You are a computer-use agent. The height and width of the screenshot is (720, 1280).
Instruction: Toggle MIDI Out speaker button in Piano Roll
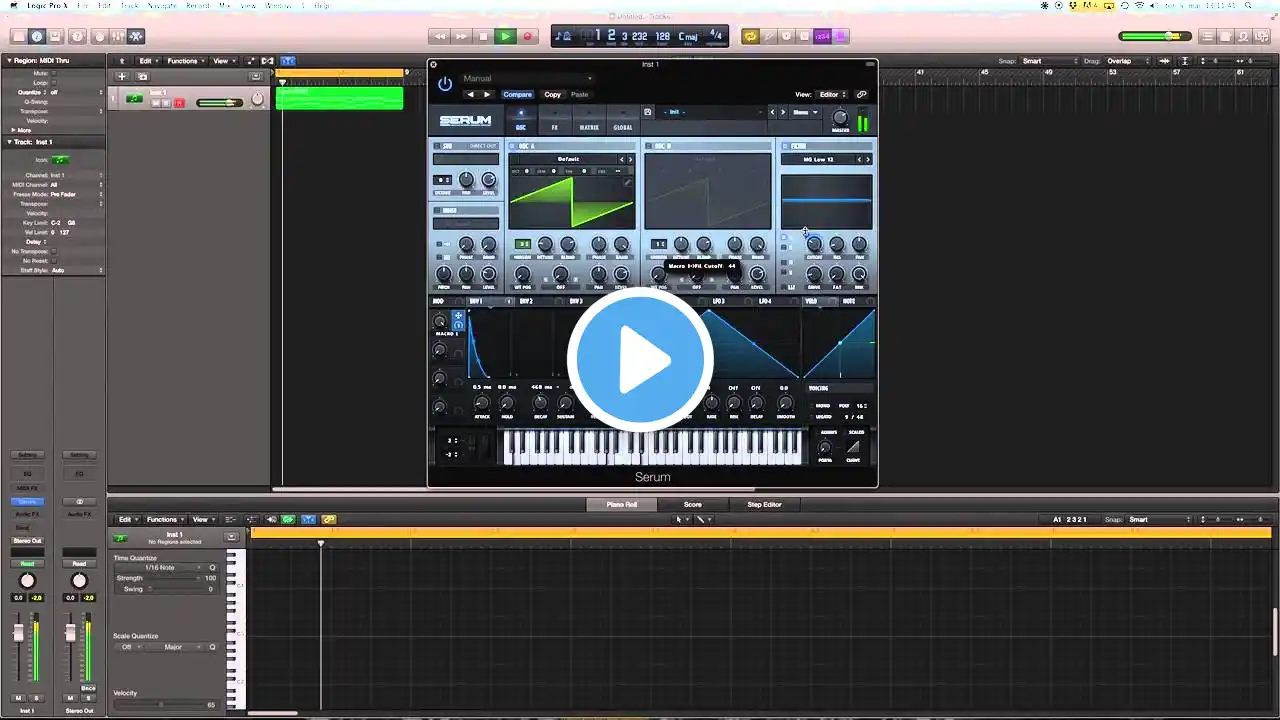271,520
